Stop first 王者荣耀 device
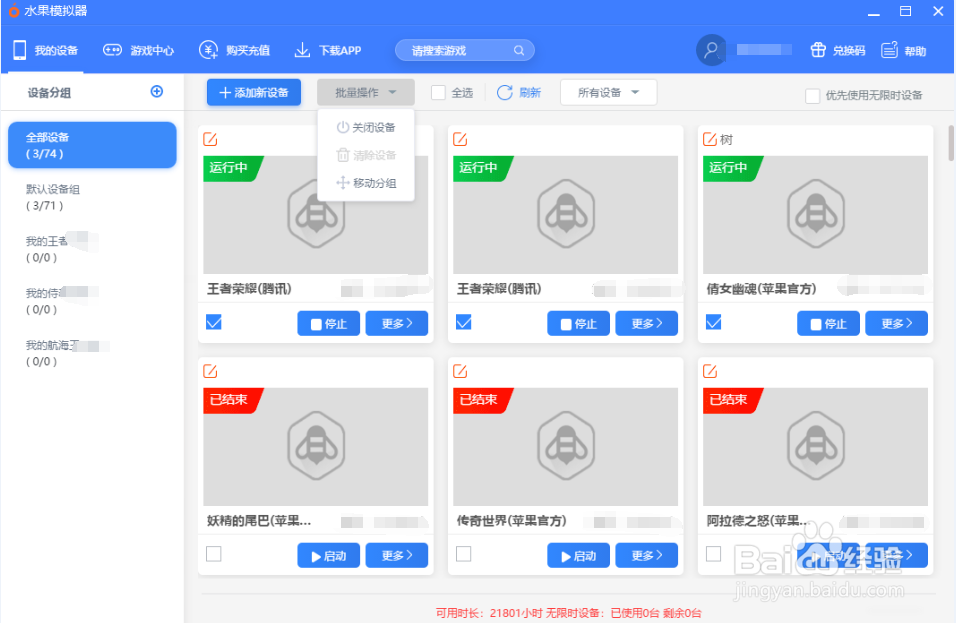Screen dimensions: 956x623 (329, 324)
